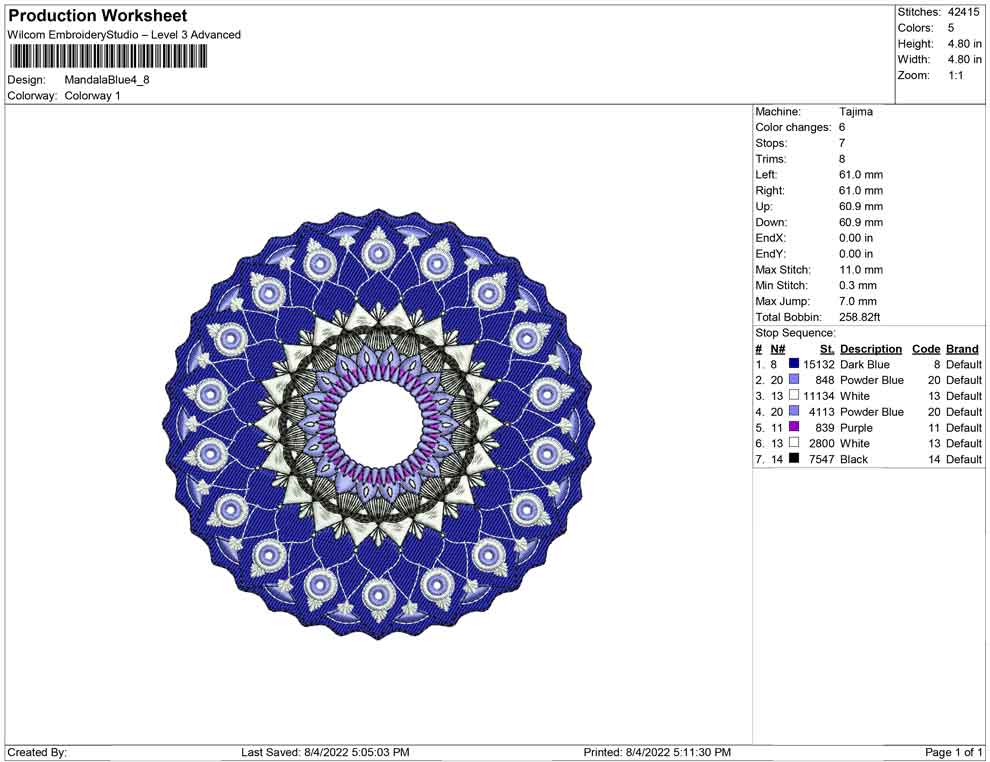Click the Min Stitch value '0.3 mm'

point(857,285)
